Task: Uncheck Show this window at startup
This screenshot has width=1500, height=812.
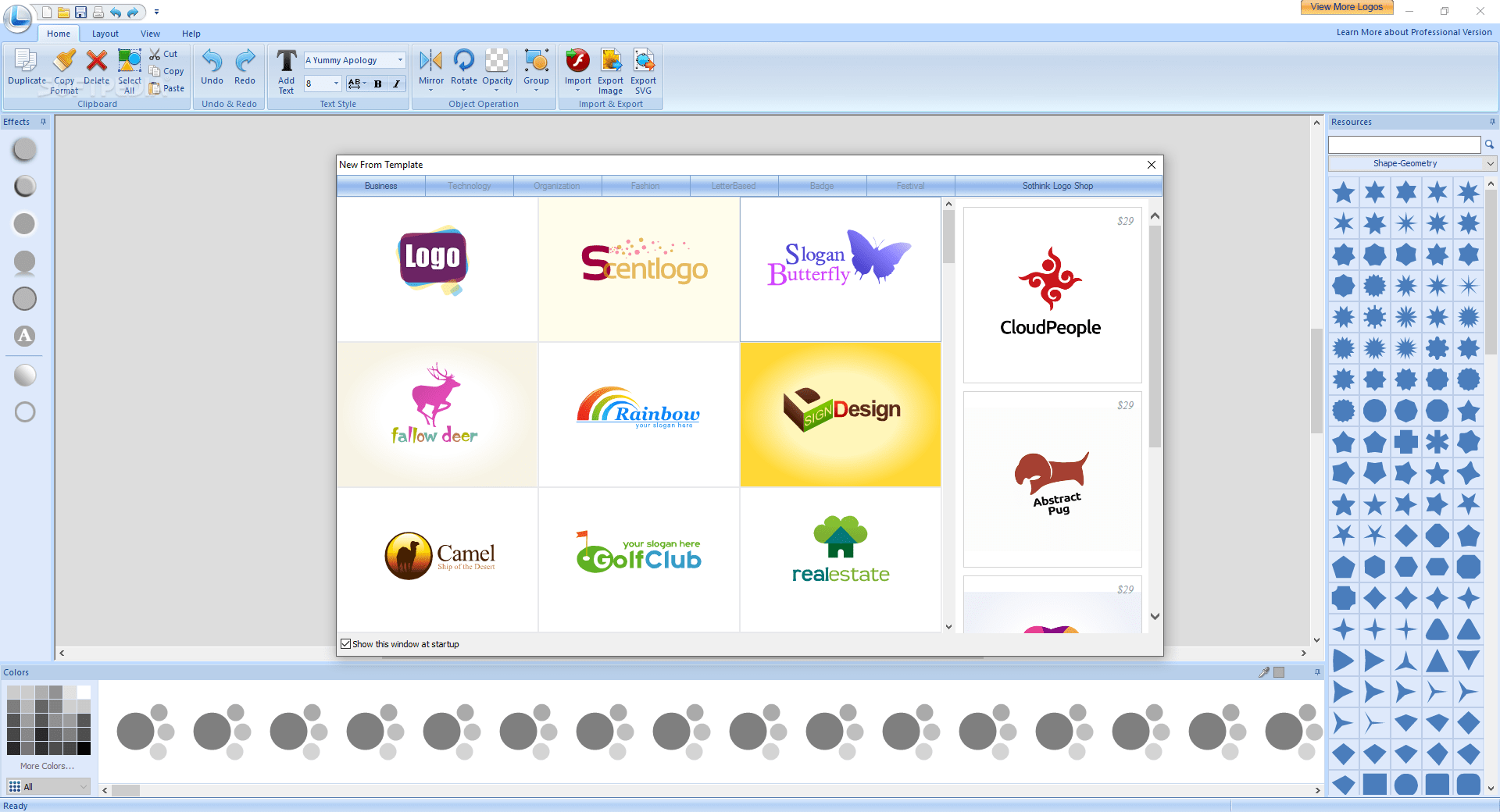Action: click(x=346, y=643)
